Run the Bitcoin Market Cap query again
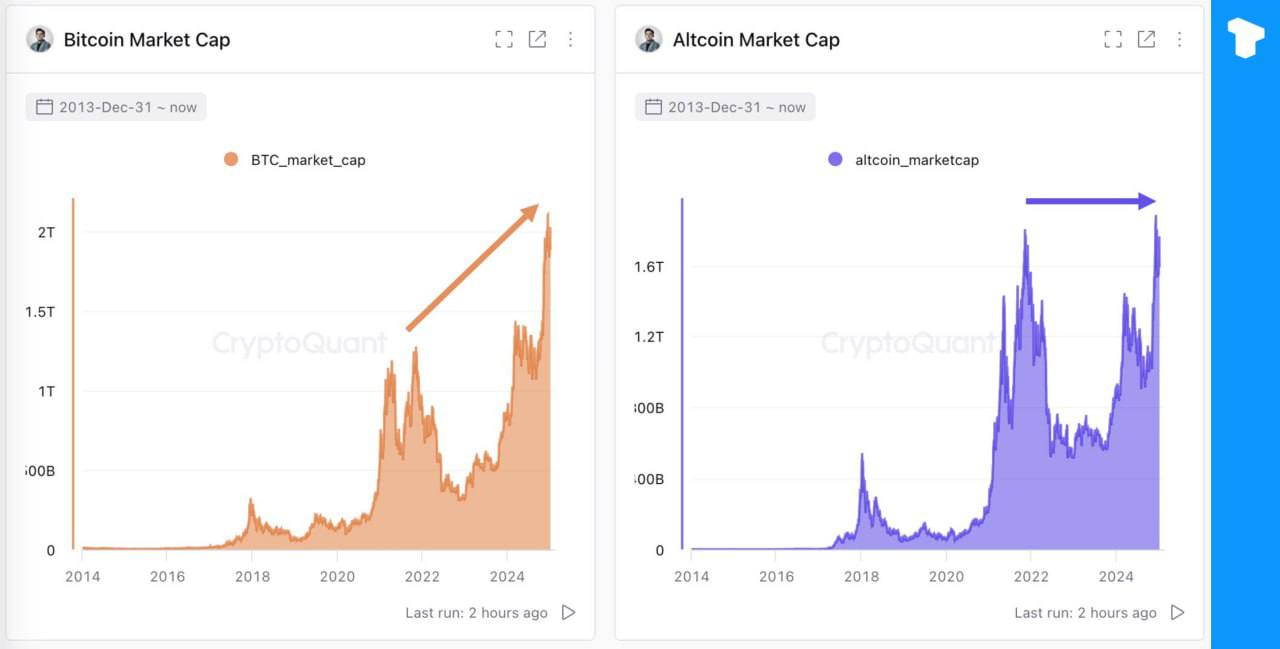 pos(568,612)
